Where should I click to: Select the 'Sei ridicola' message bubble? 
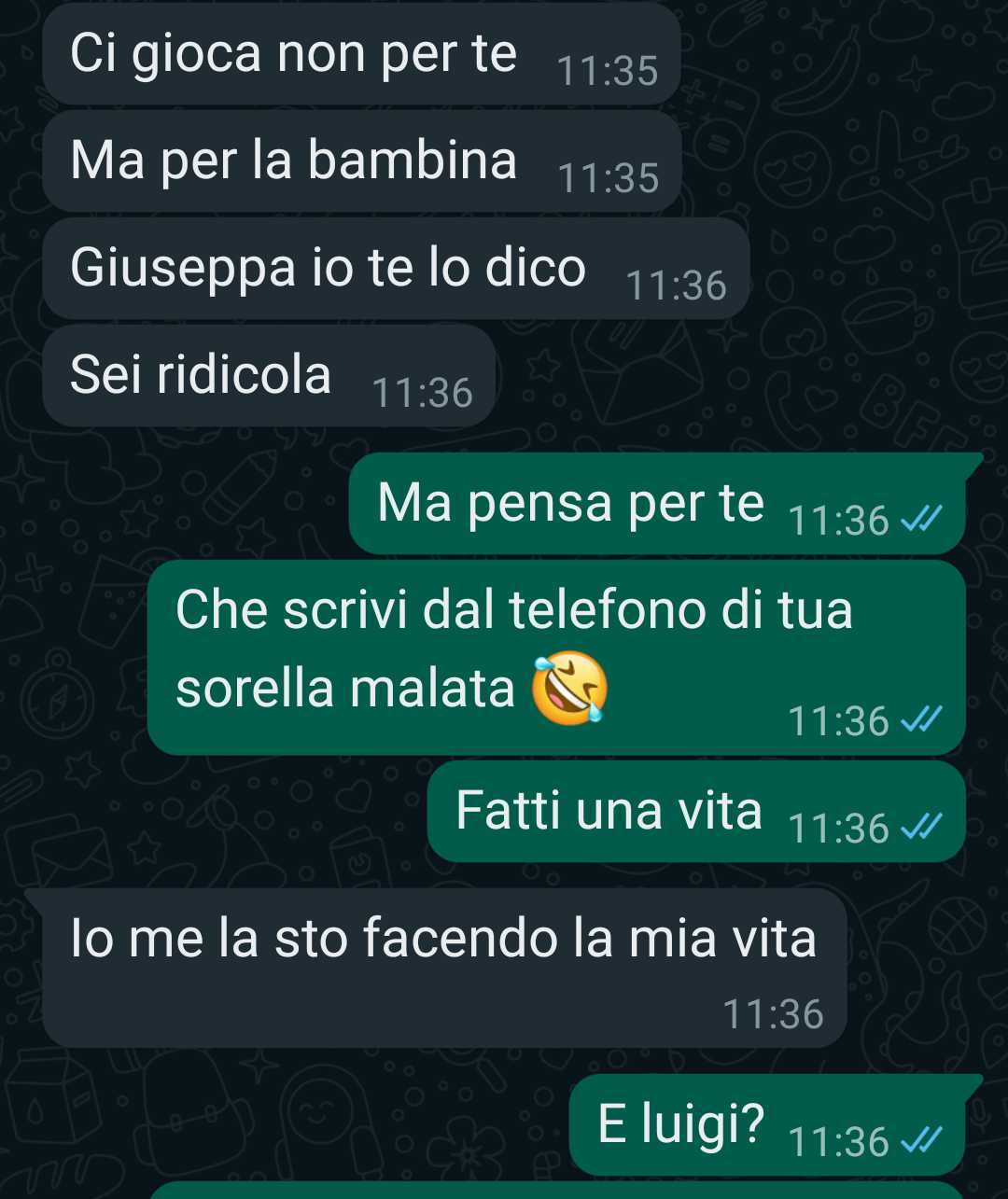[269, 376]
